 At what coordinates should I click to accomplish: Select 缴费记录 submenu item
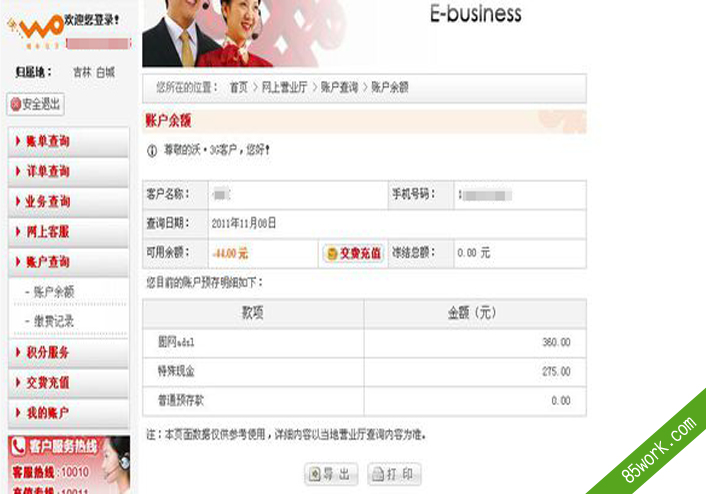coord(54,321)
